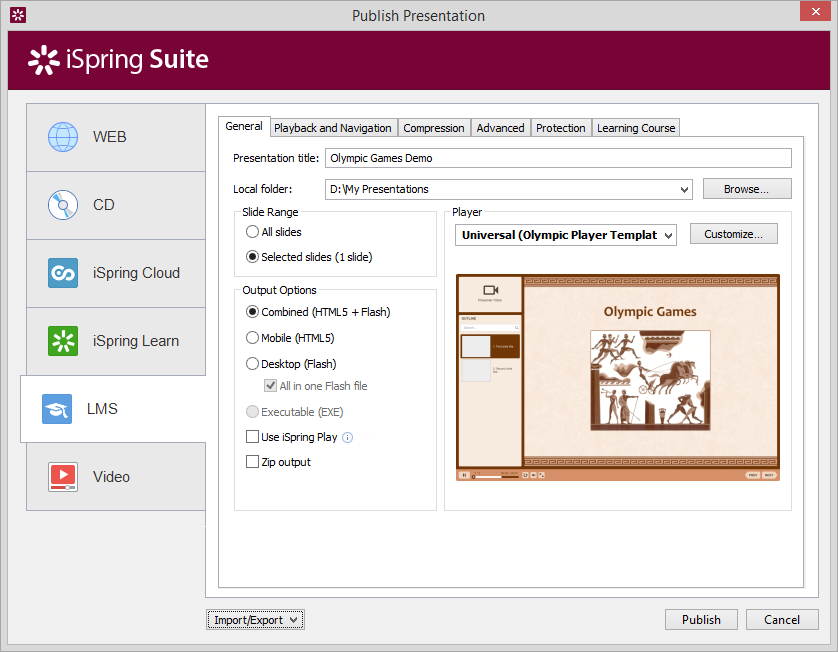
Task: Select the All slides radio button
Action: pyautogui.click(x=253, y=232)
